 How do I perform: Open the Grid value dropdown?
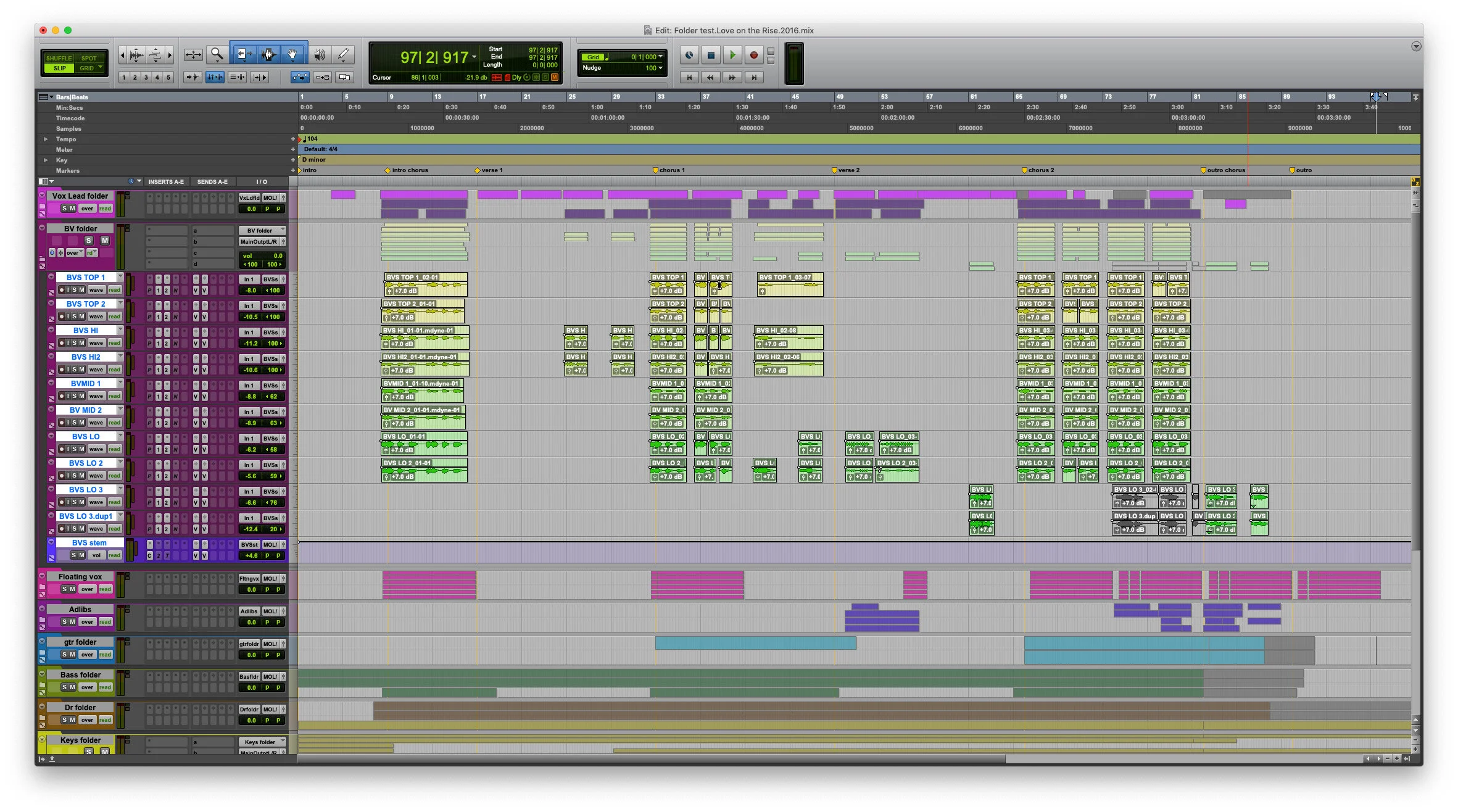pos(661,57)
